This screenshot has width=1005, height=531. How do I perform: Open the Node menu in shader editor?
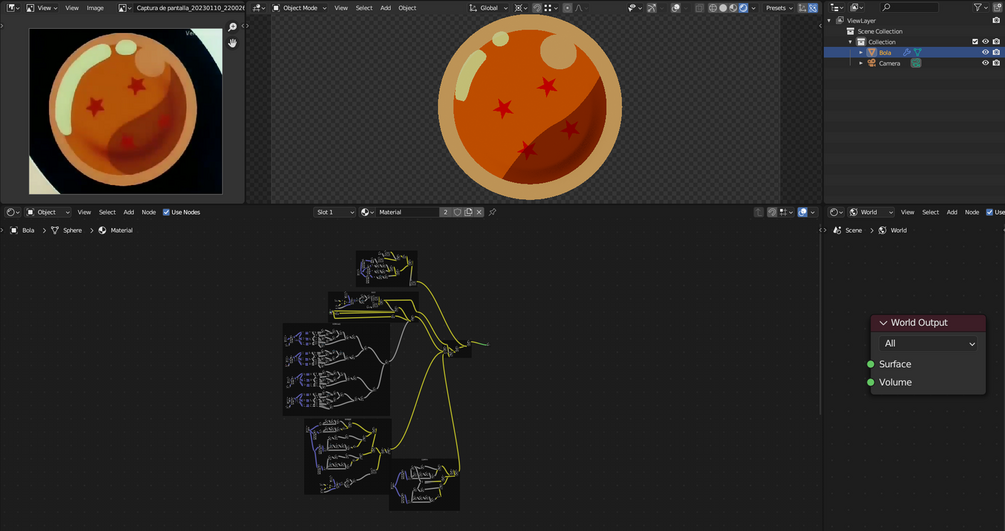point(149,212)
